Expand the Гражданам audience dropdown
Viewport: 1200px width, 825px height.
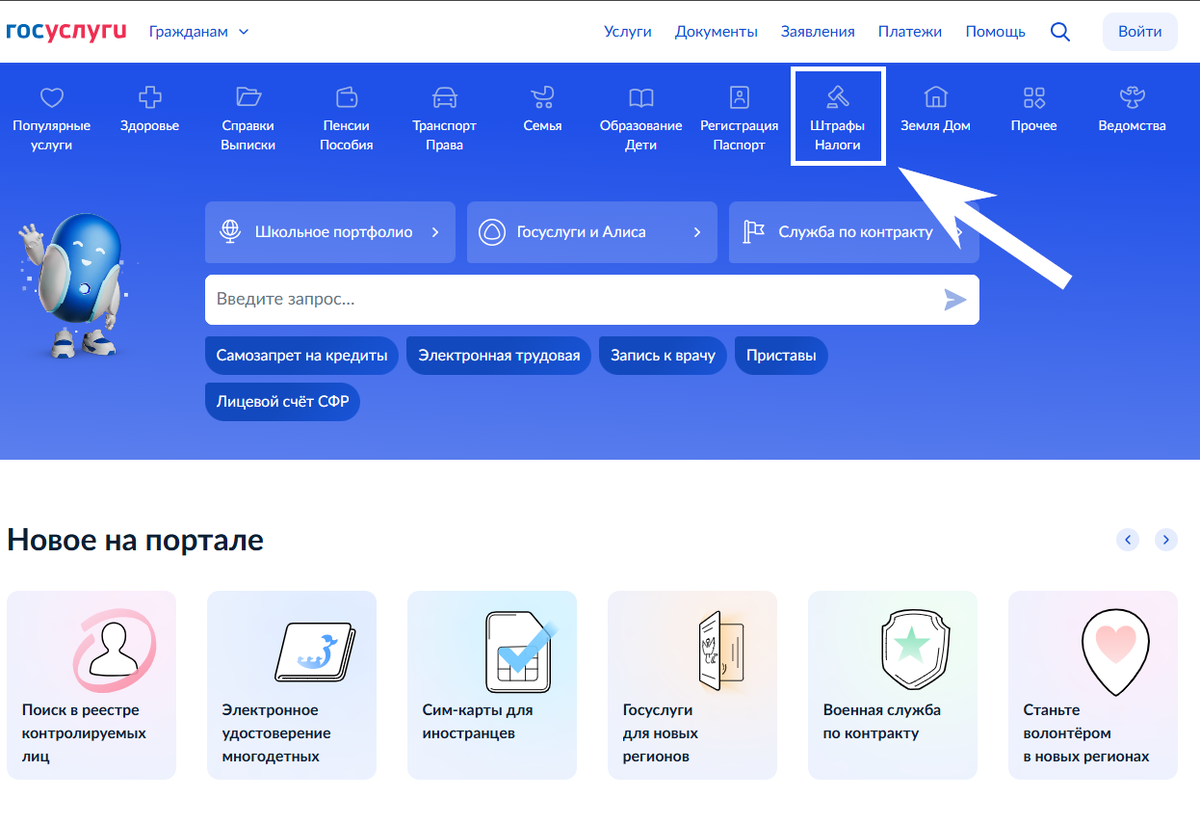click(198, 32)
